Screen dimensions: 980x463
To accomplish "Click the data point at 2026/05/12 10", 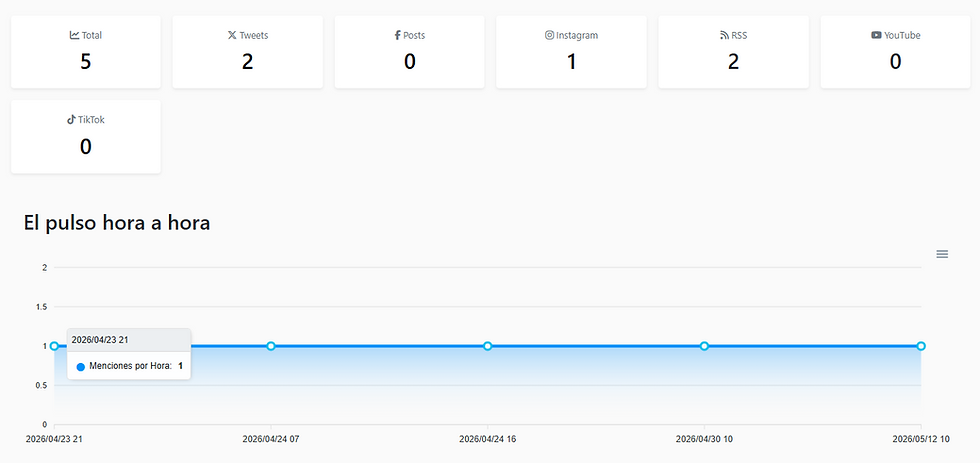I will (x=921, y=346).
